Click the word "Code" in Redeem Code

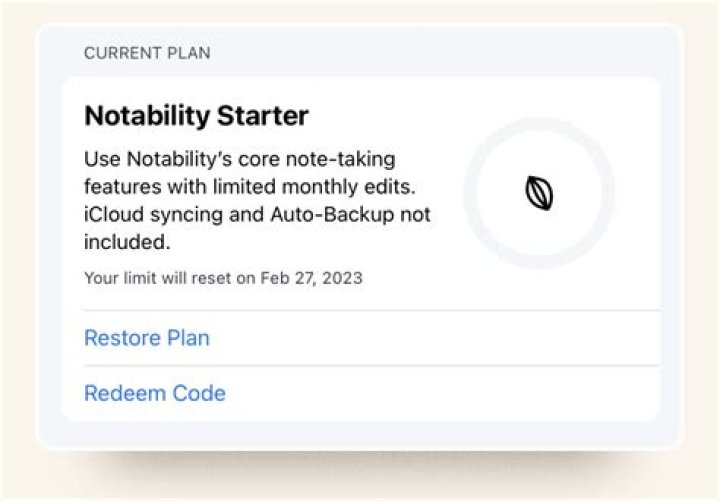[199, 393]
